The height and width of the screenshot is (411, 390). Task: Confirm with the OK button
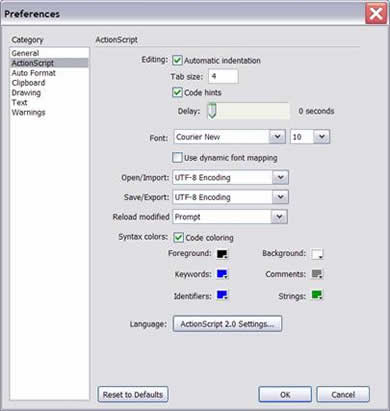pos(285,395)
